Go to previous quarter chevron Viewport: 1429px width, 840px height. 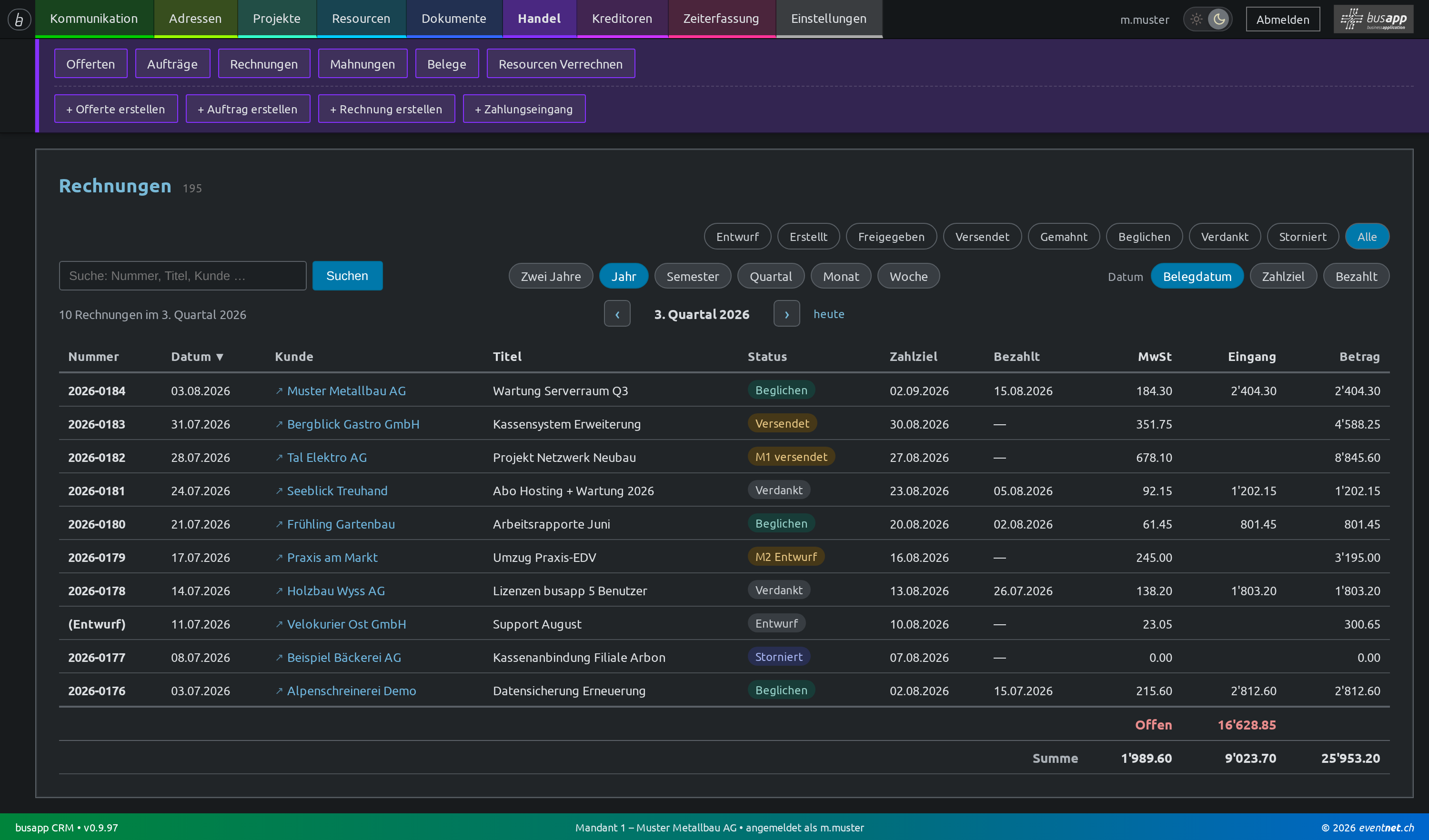[x=617, y=314]
